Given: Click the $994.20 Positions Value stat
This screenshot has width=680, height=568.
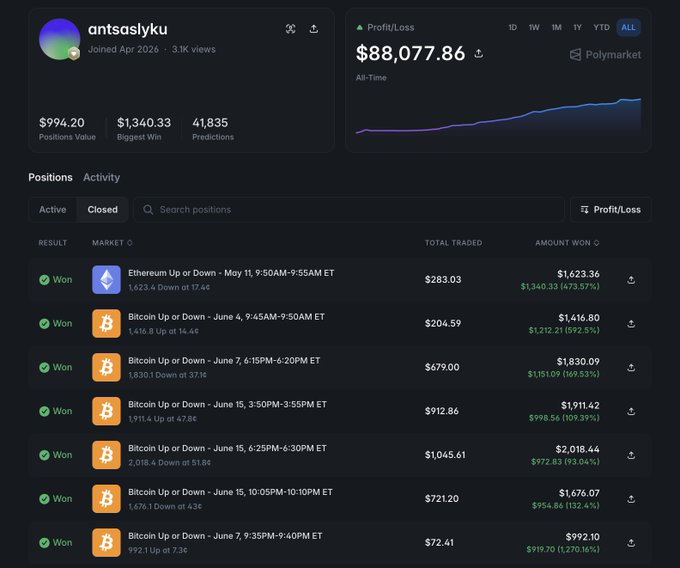Looking at the screenshot, I should point(67,129).
